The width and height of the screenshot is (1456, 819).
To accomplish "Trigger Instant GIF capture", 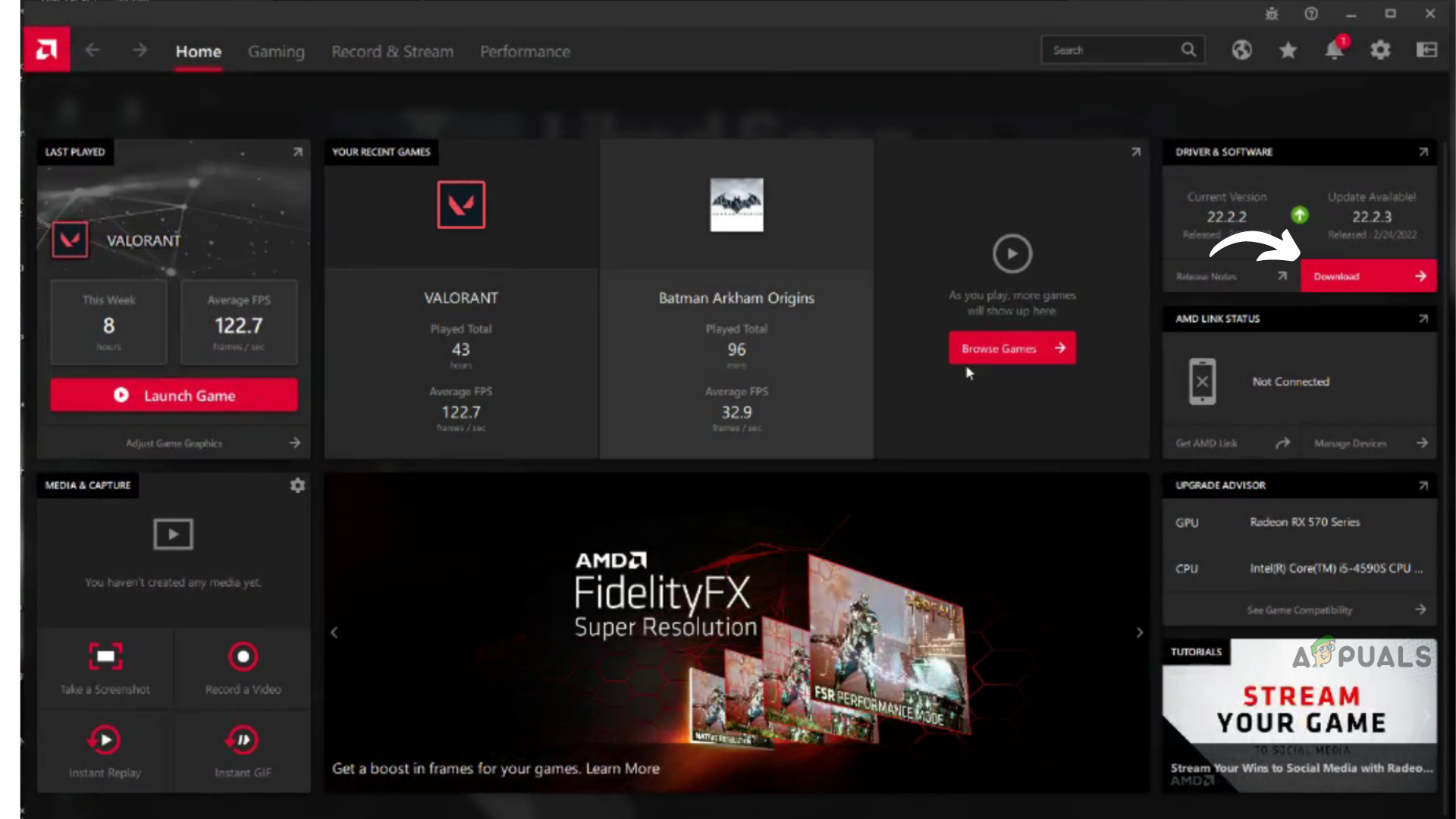I will tap(243, 740).
